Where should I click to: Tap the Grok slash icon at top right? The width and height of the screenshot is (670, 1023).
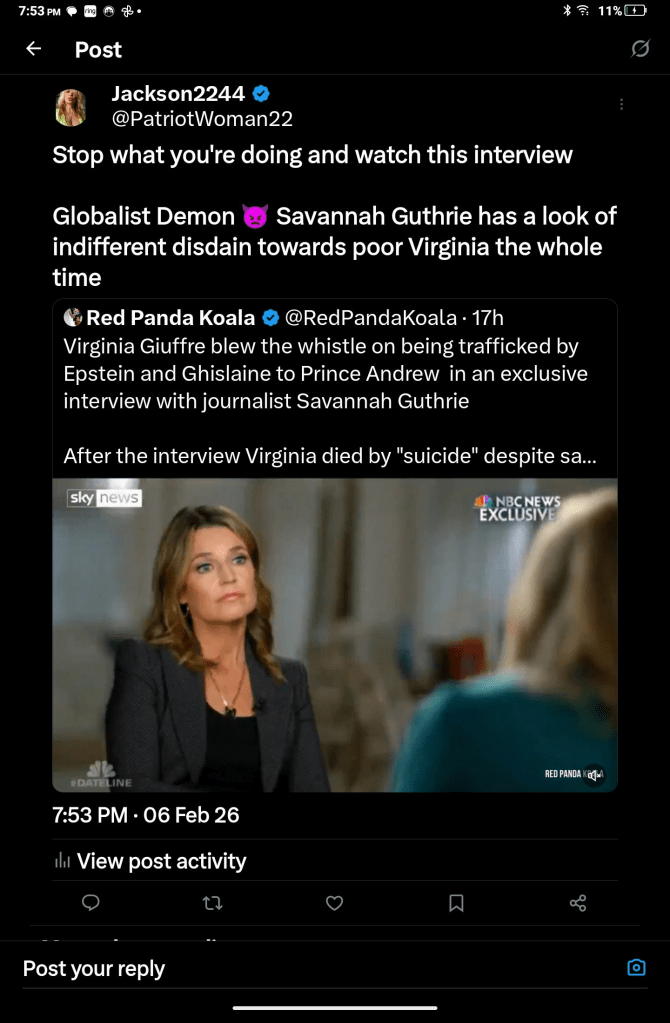[x=640, y=49]
